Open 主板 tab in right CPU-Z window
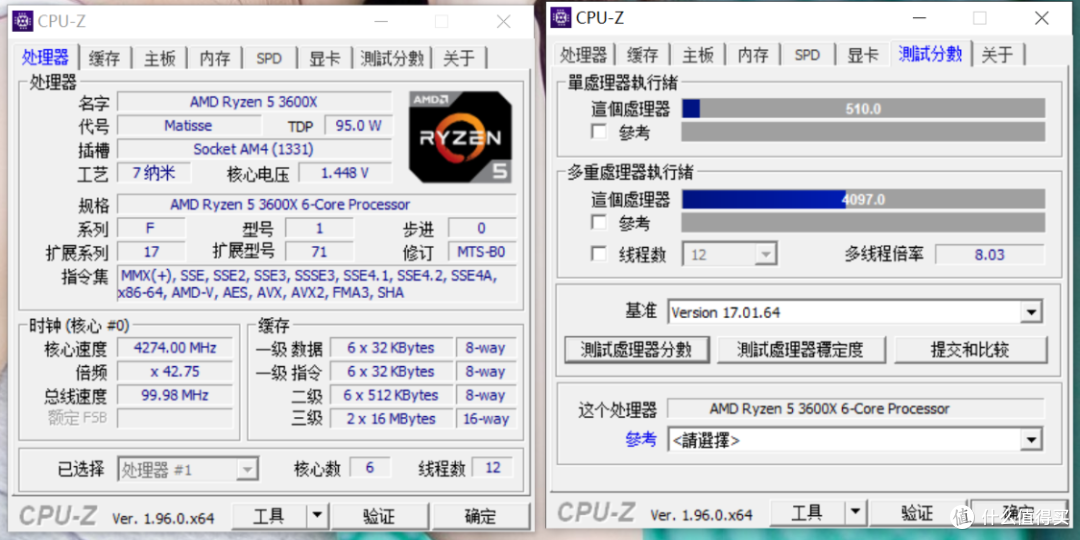Viewport: 1080px width, 540px height. point(698,55)
